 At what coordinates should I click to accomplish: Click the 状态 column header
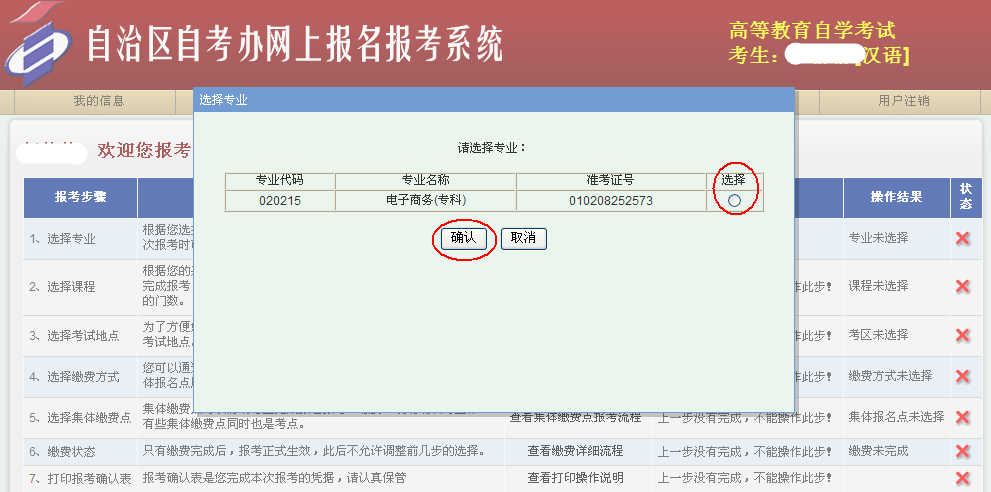tap(966, 197)
